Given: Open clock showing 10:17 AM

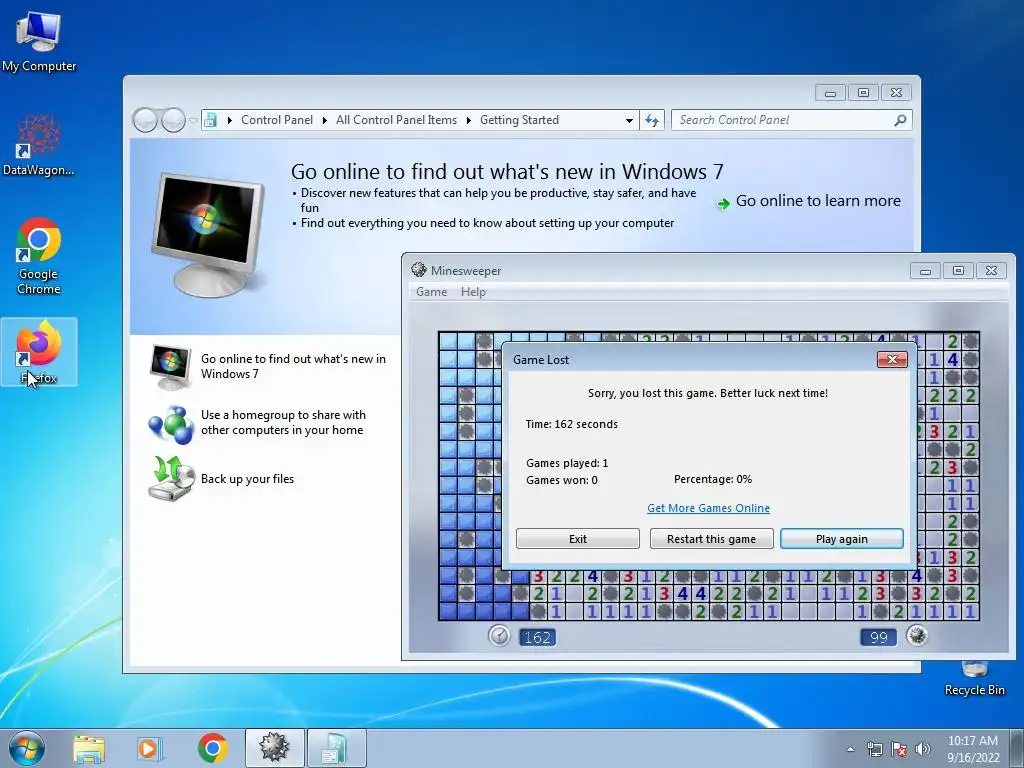Looking at the screenshot, I should (x=973, y=749).
